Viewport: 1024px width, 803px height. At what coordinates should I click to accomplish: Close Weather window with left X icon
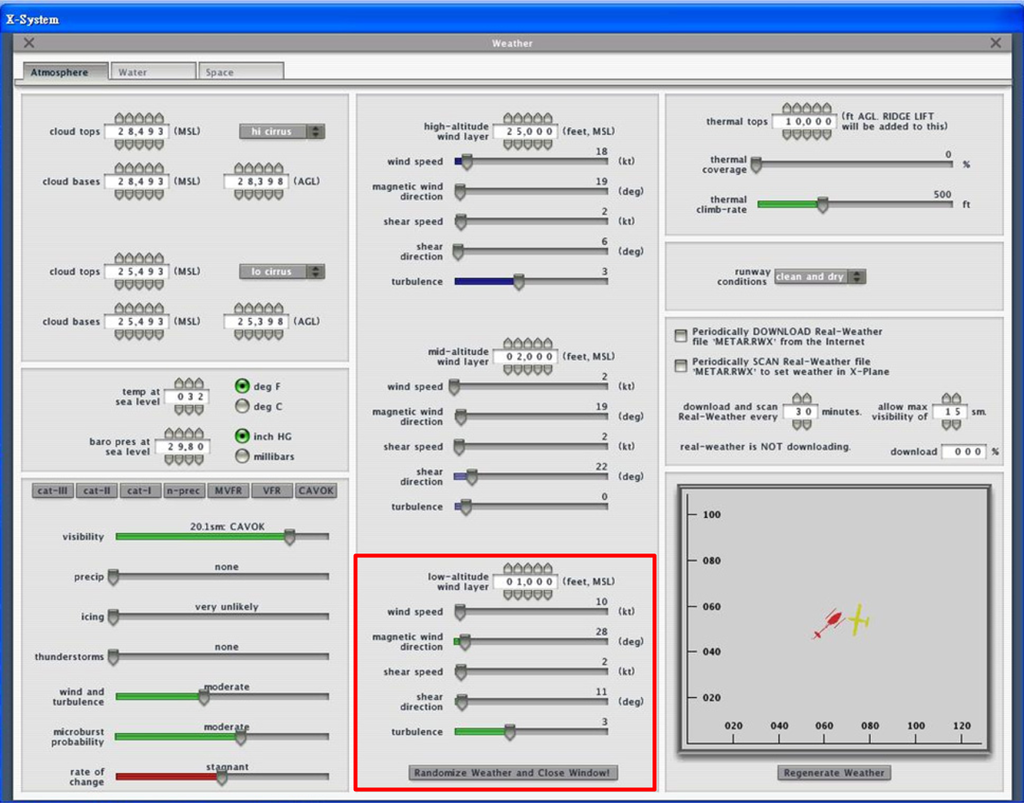click(x=29, y=43)
